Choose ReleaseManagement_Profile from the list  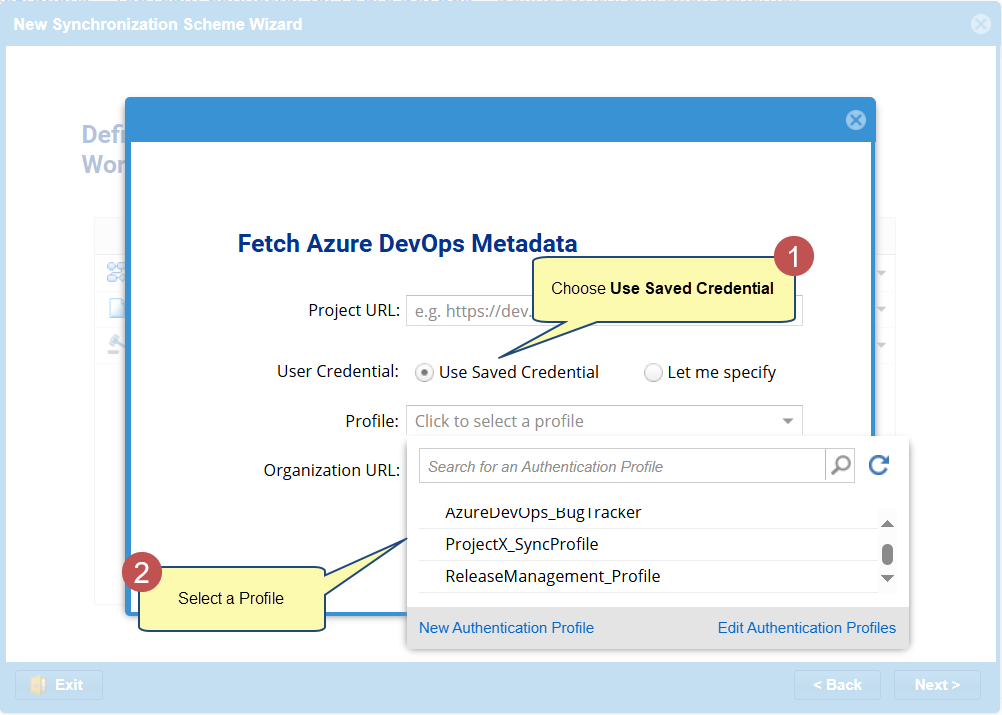pos(553,577)
